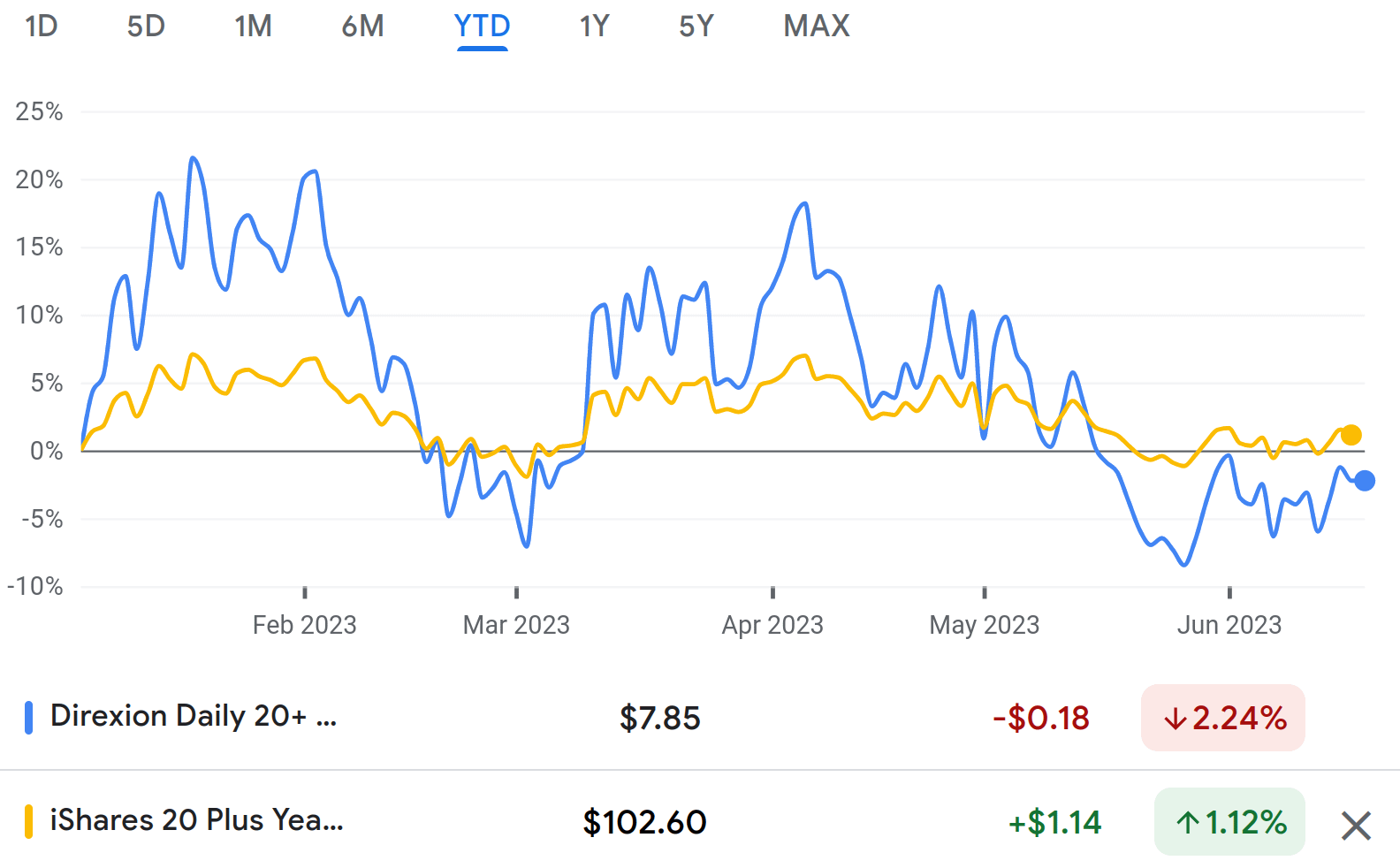Click the -5% y-axis label
Image resolution: width=1400 pixels, height=868 pixels.
(x=42, y=519)
